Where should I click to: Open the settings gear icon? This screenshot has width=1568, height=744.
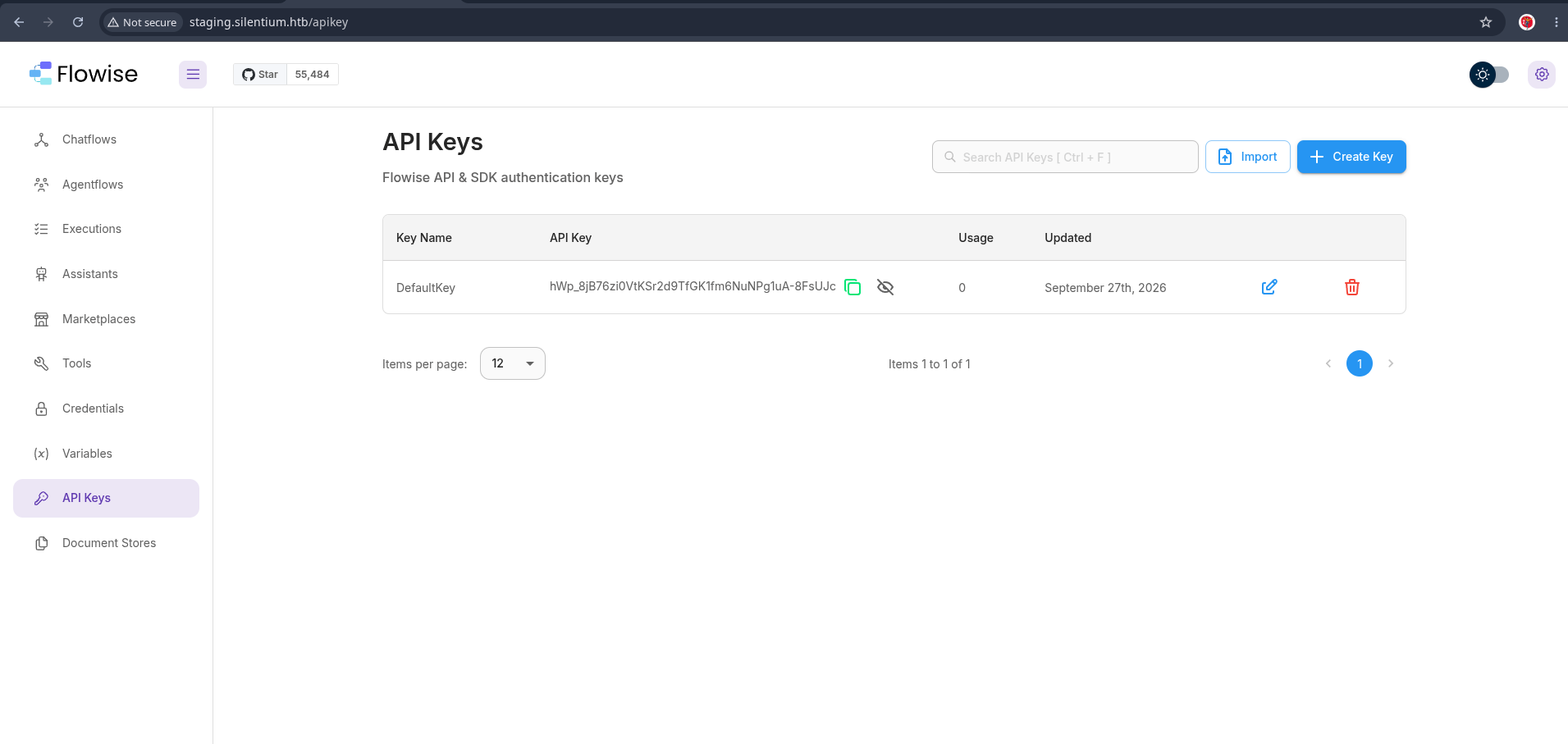1542,75
